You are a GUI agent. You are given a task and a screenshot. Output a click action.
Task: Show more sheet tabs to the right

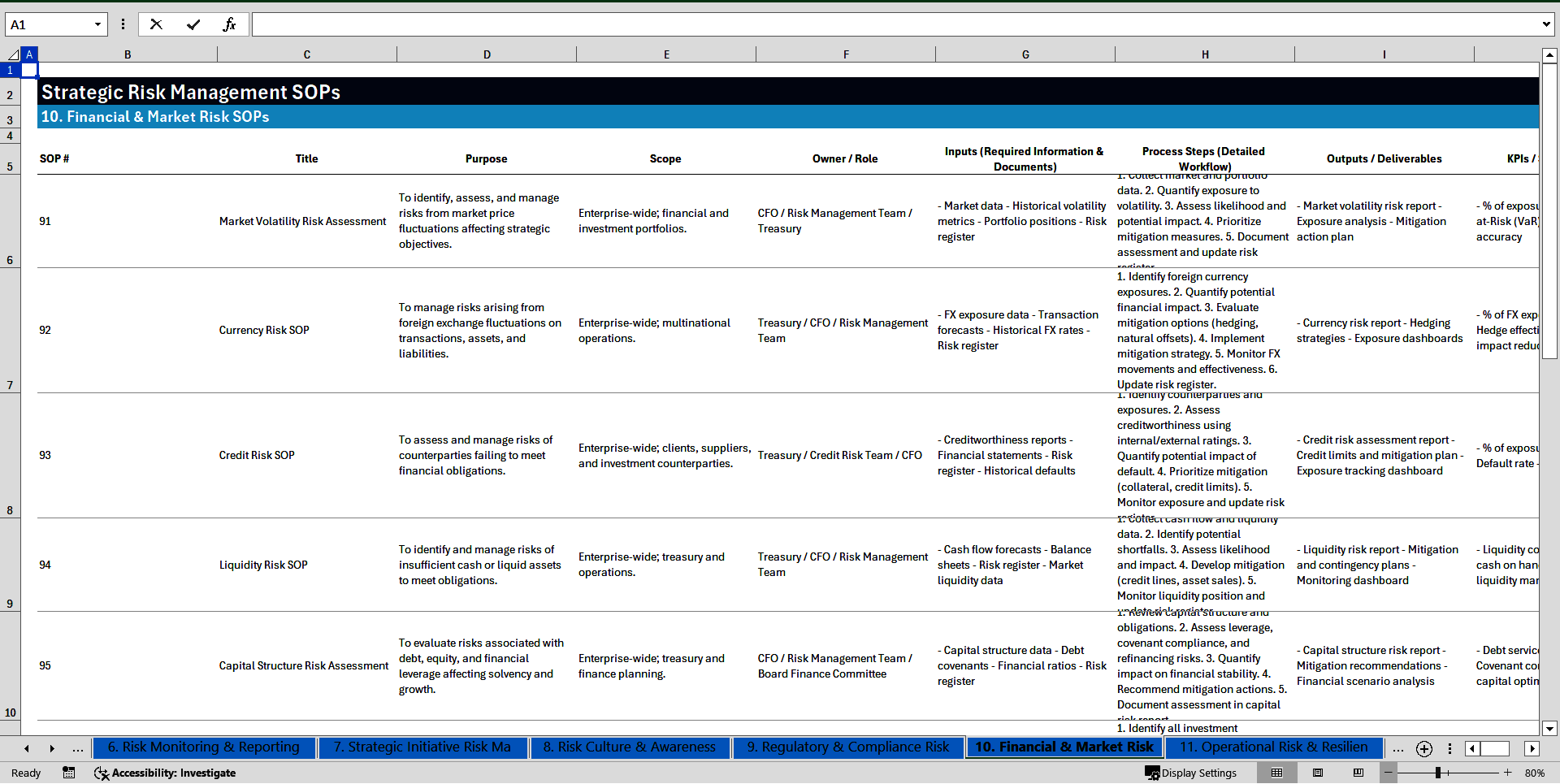[1397, 748]
